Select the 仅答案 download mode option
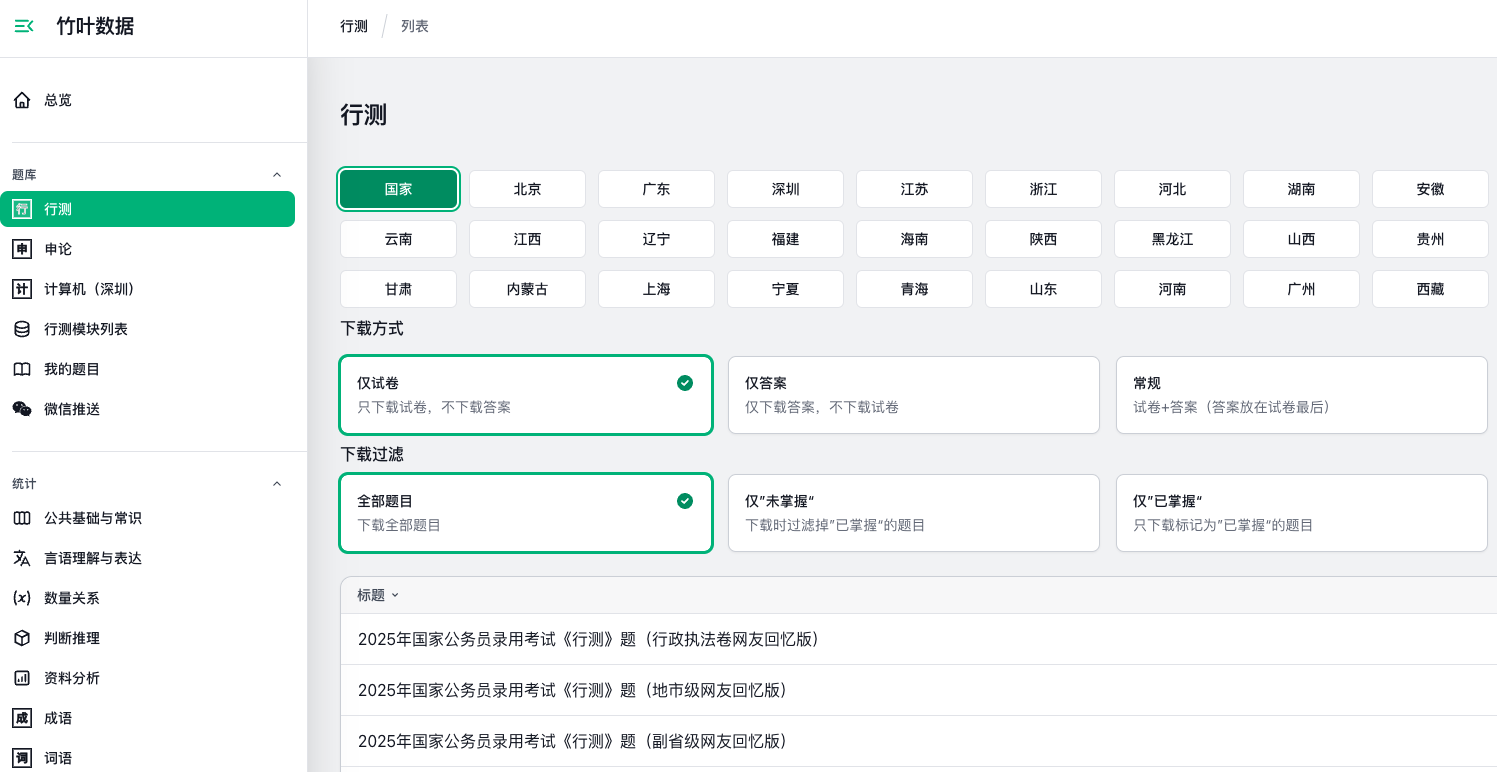 pyautogui.click(x=913, y=395)
